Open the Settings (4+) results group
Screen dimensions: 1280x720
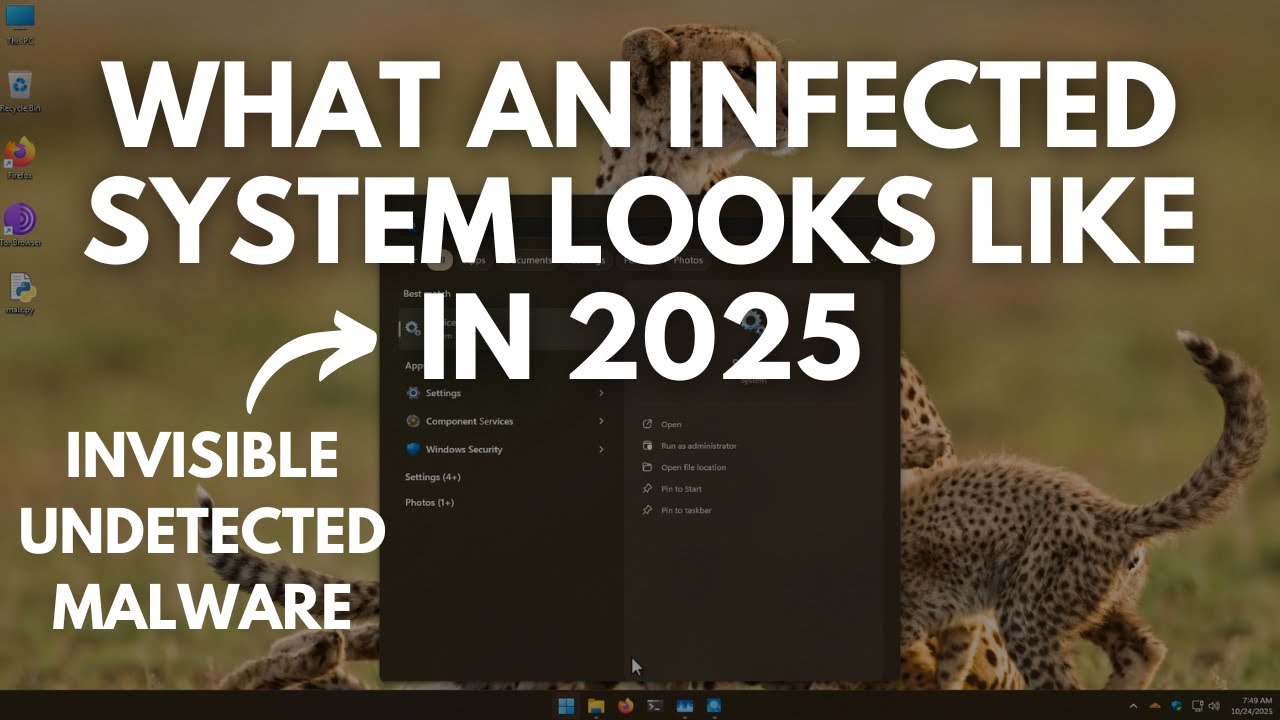[x=432, y=477]
